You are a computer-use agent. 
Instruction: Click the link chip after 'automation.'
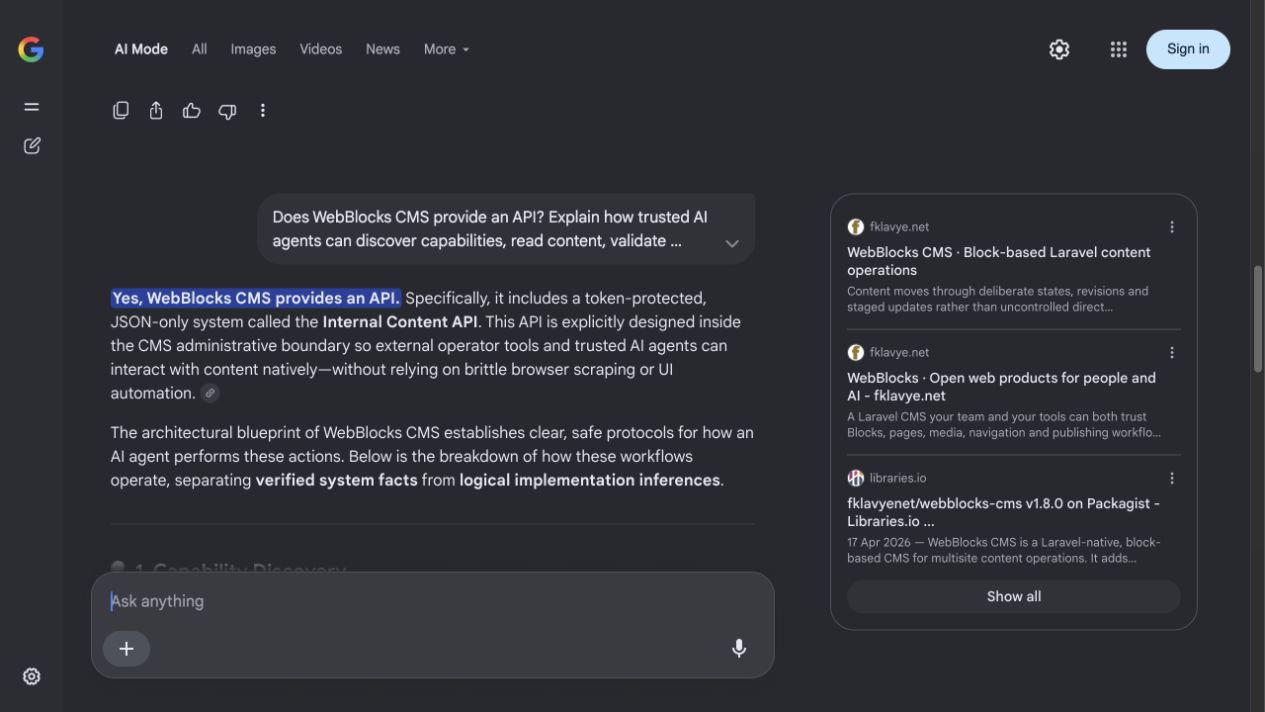coord(210,394)
